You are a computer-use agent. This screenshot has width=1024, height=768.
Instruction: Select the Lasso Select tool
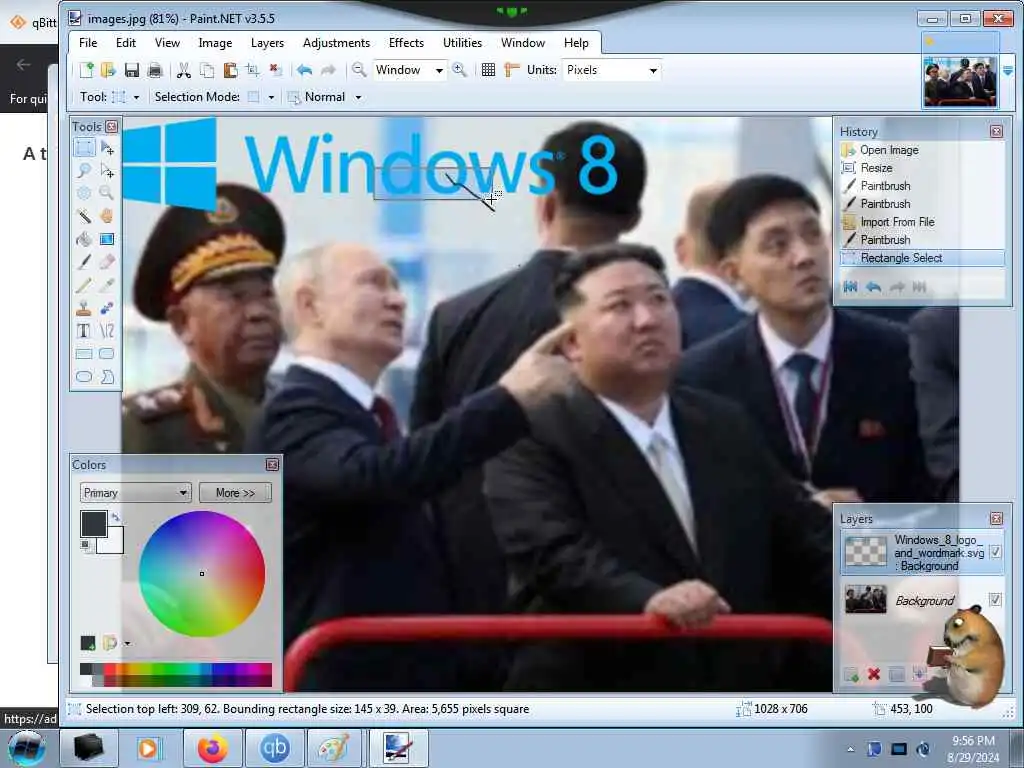coord(84,171)
